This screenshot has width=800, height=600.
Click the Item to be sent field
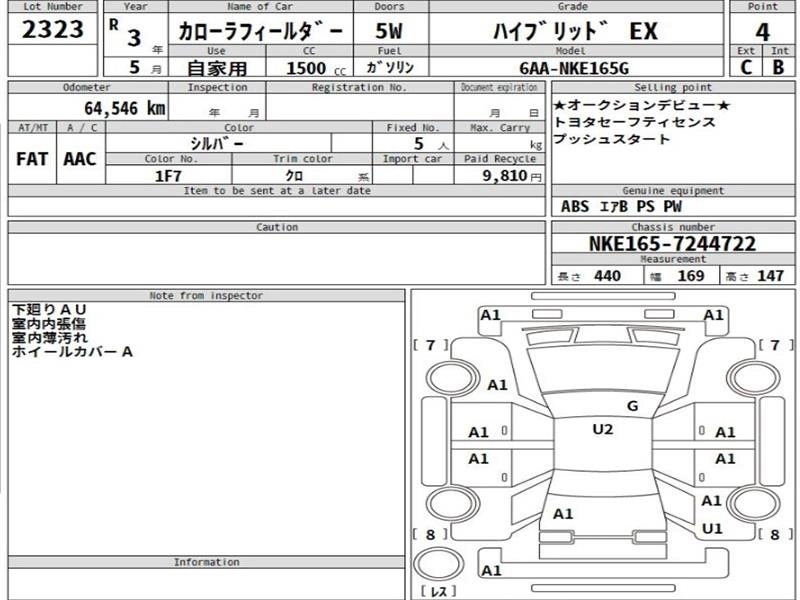click(277, 207)
